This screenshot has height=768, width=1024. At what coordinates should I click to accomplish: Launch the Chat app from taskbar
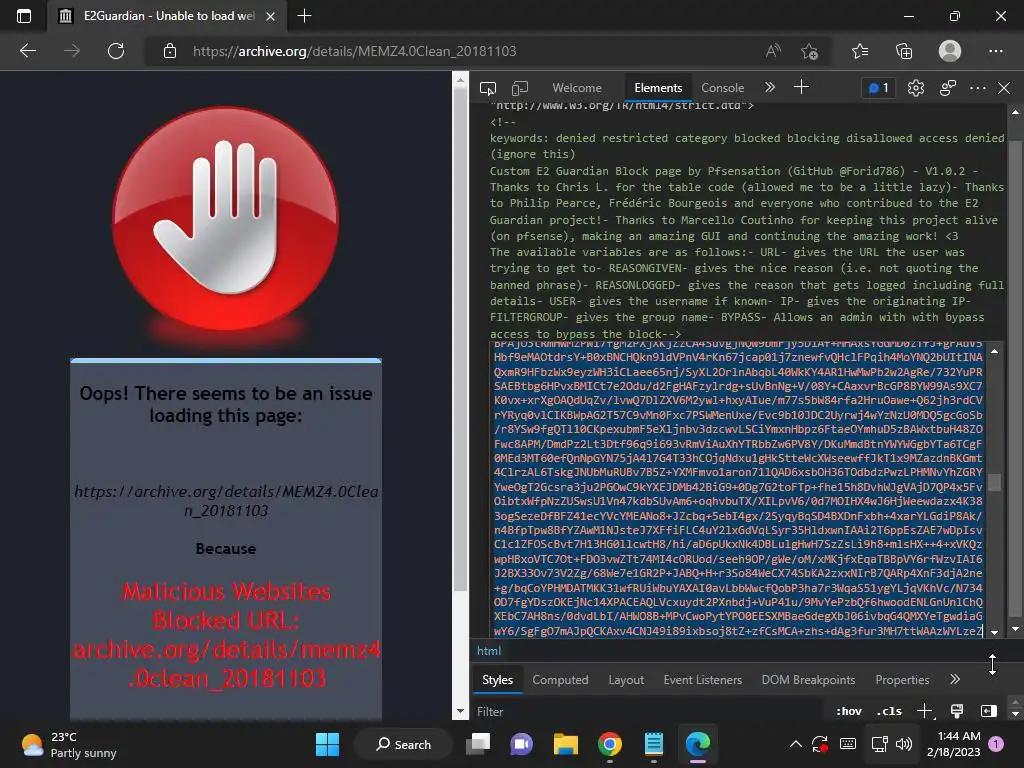521,744
